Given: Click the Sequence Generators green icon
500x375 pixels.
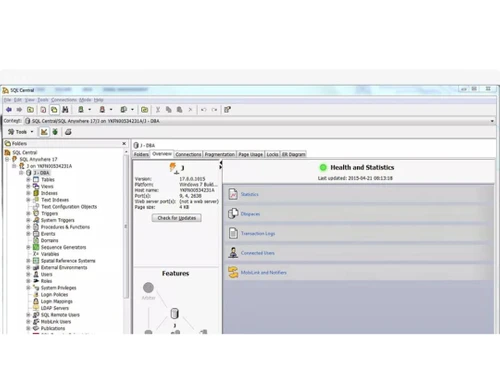Looking at the screenshot, I should coord(36,247).
